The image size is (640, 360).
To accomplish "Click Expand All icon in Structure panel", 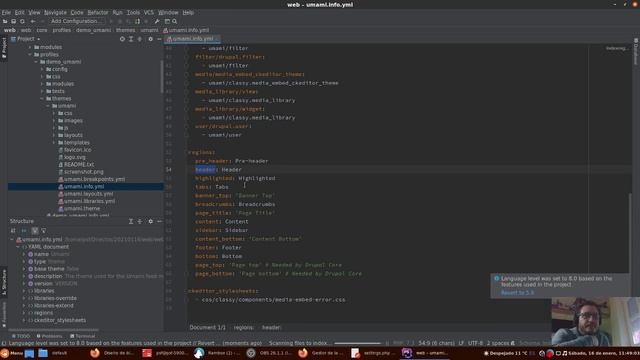I will coord(131,221).
